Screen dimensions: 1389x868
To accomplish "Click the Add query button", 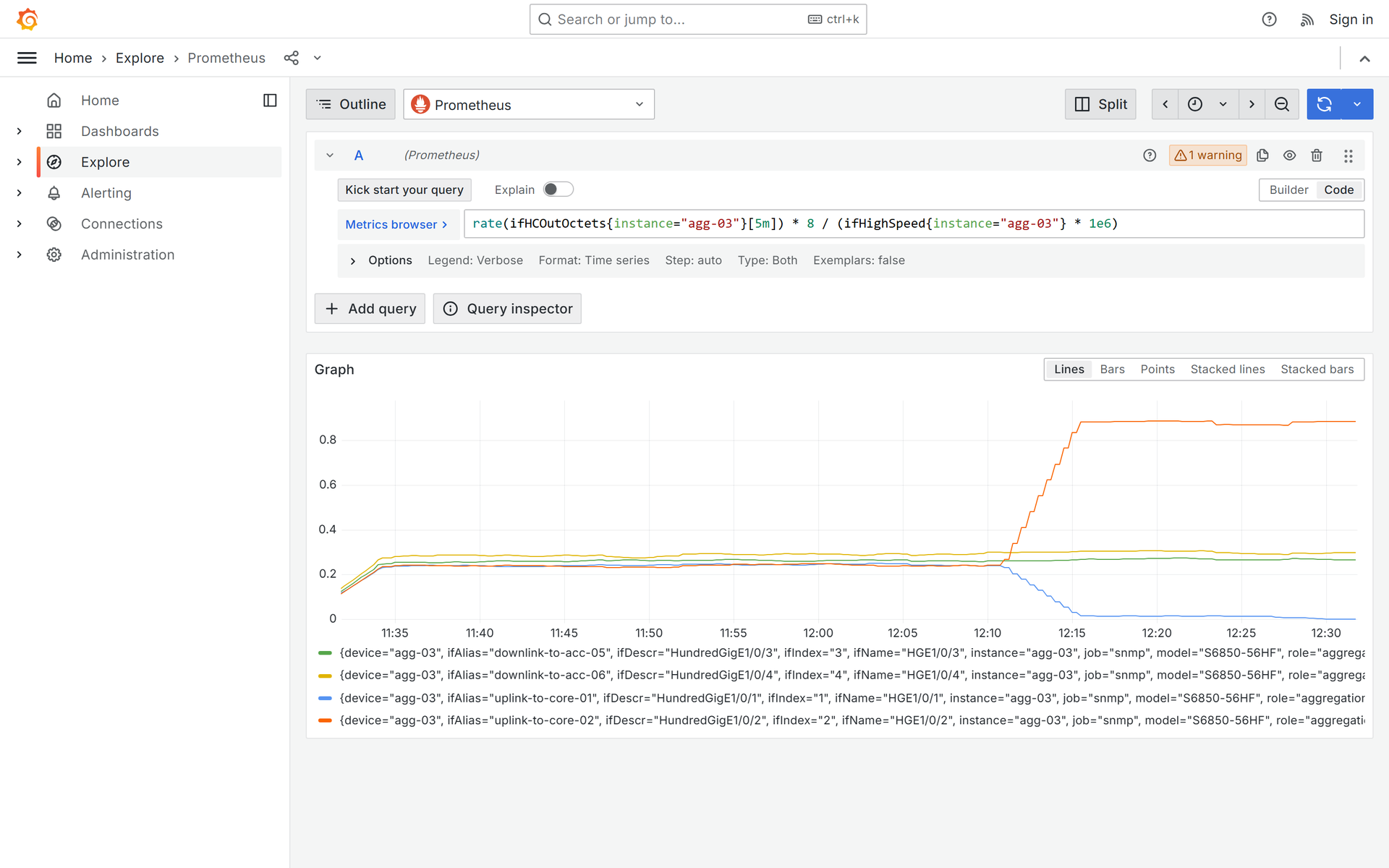I will [370, 309].
